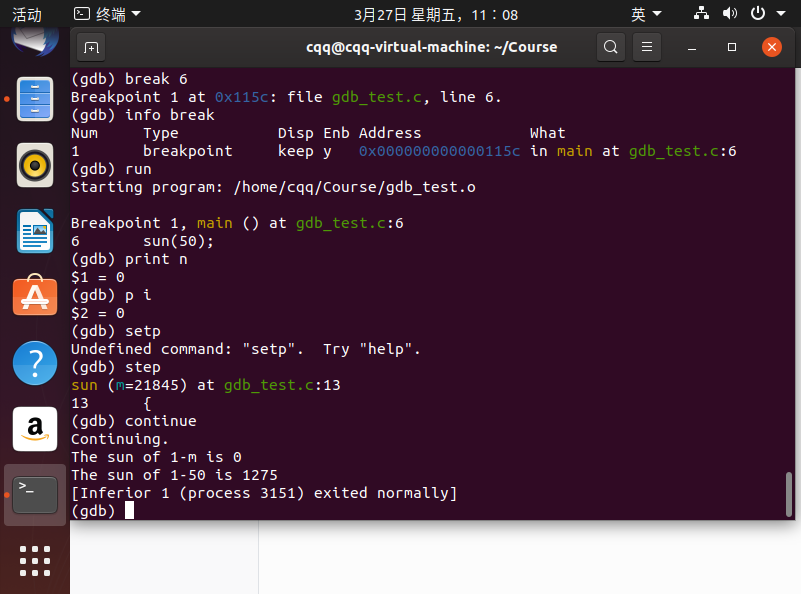Image resolution: width=801 pixels, height=594 pixels.
Task: Click the "$1 = 0" output
Action: click(x=98, y=277)
